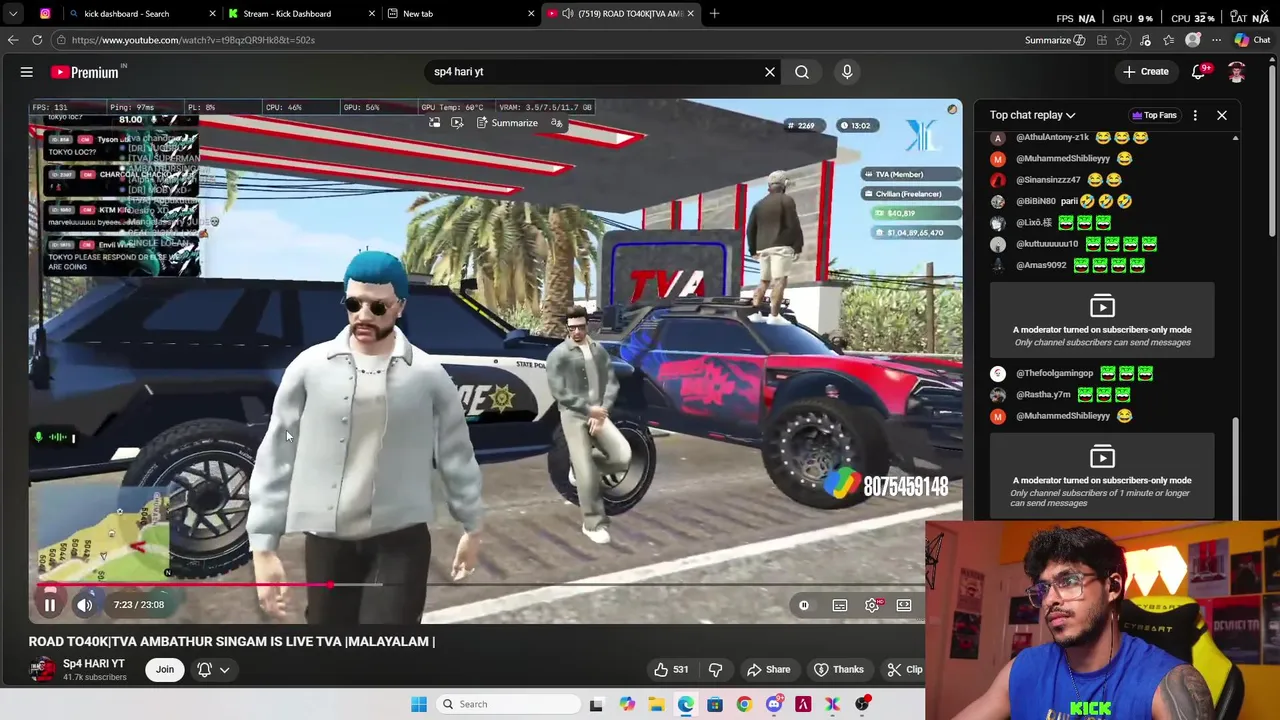
Task: Open the Windows Start menu
Action: pos(419,704)
